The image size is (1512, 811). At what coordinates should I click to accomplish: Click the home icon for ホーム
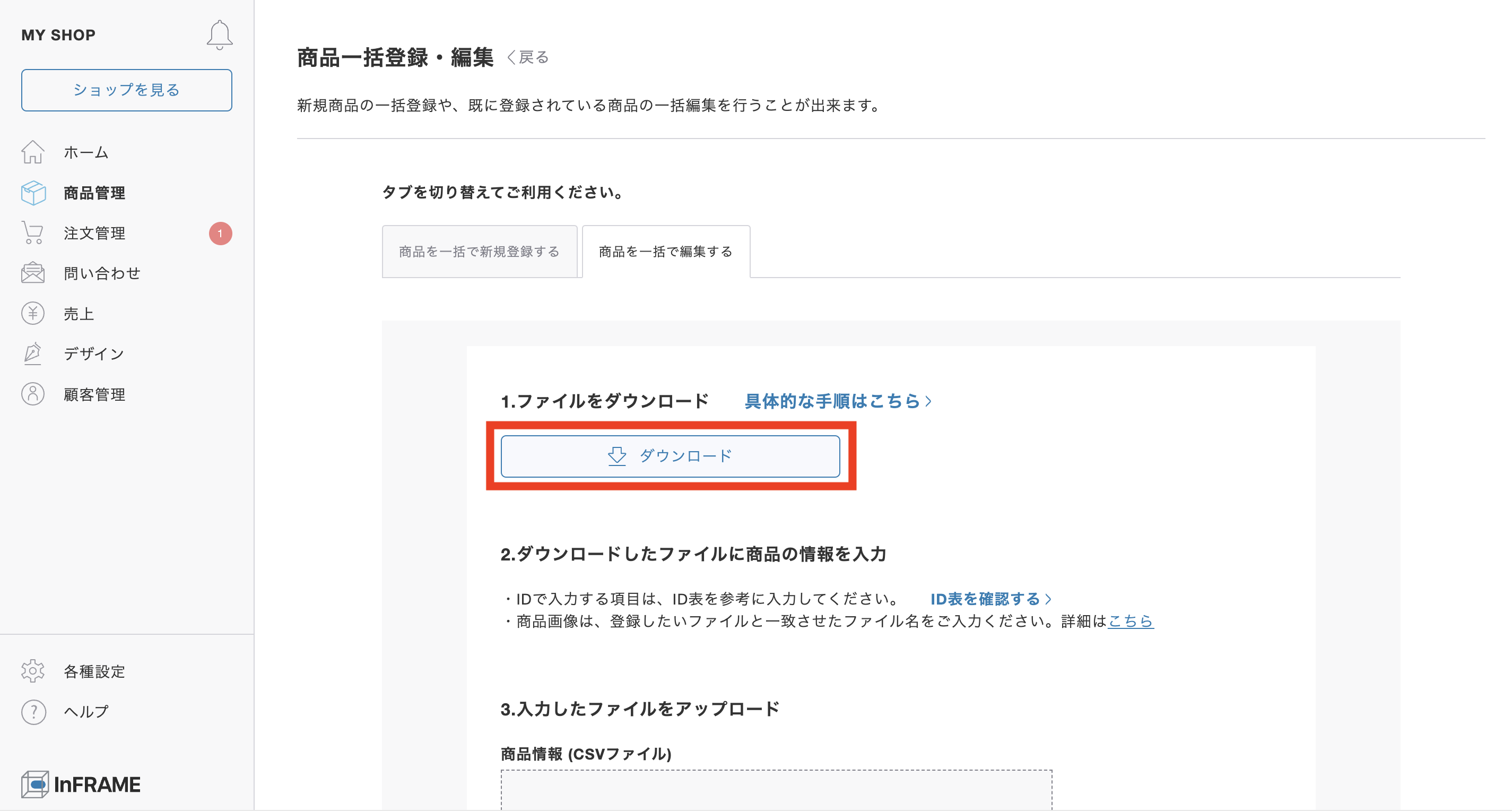tap(33, 152)
